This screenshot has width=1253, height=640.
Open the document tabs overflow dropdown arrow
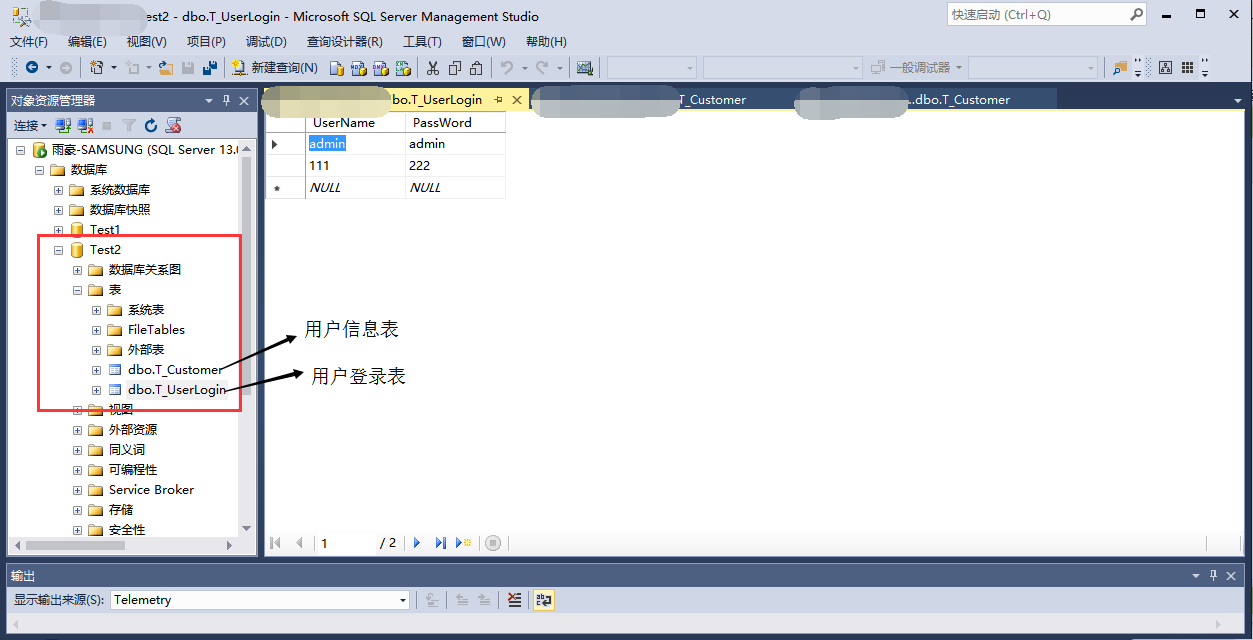coord(1238,100)
